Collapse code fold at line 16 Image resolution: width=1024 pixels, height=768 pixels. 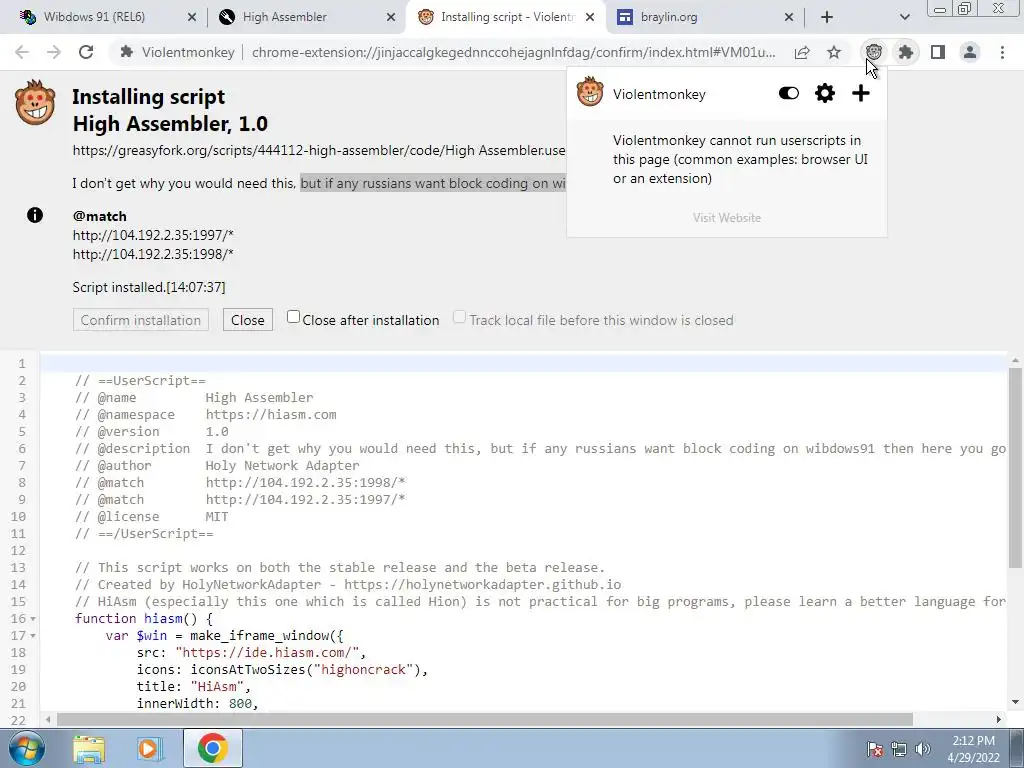pos(33,619)
